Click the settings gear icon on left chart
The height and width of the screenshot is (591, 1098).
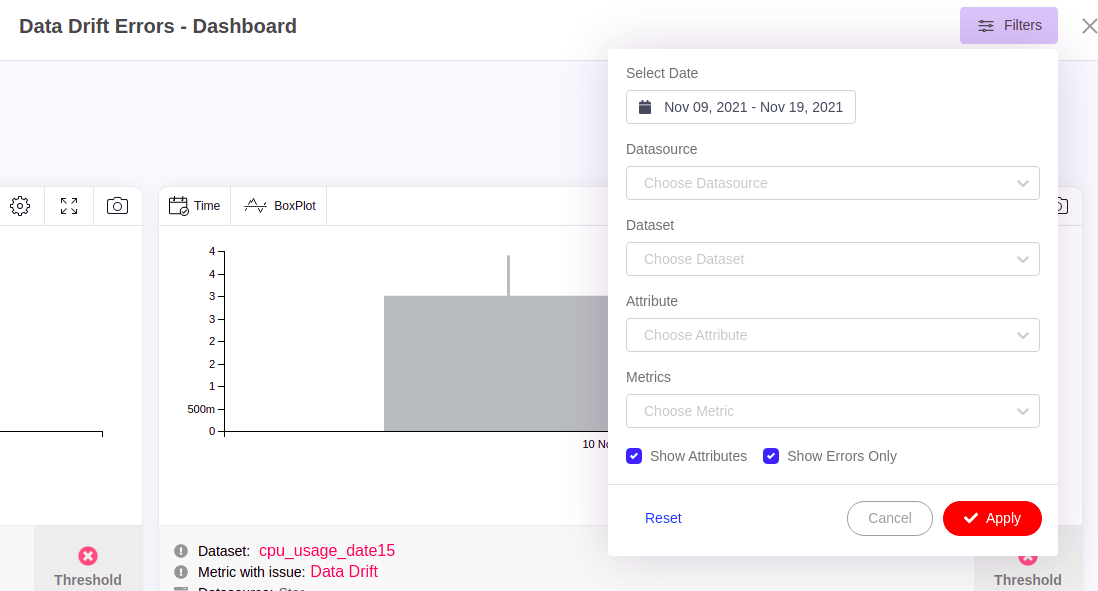click(x=20, y=206)
